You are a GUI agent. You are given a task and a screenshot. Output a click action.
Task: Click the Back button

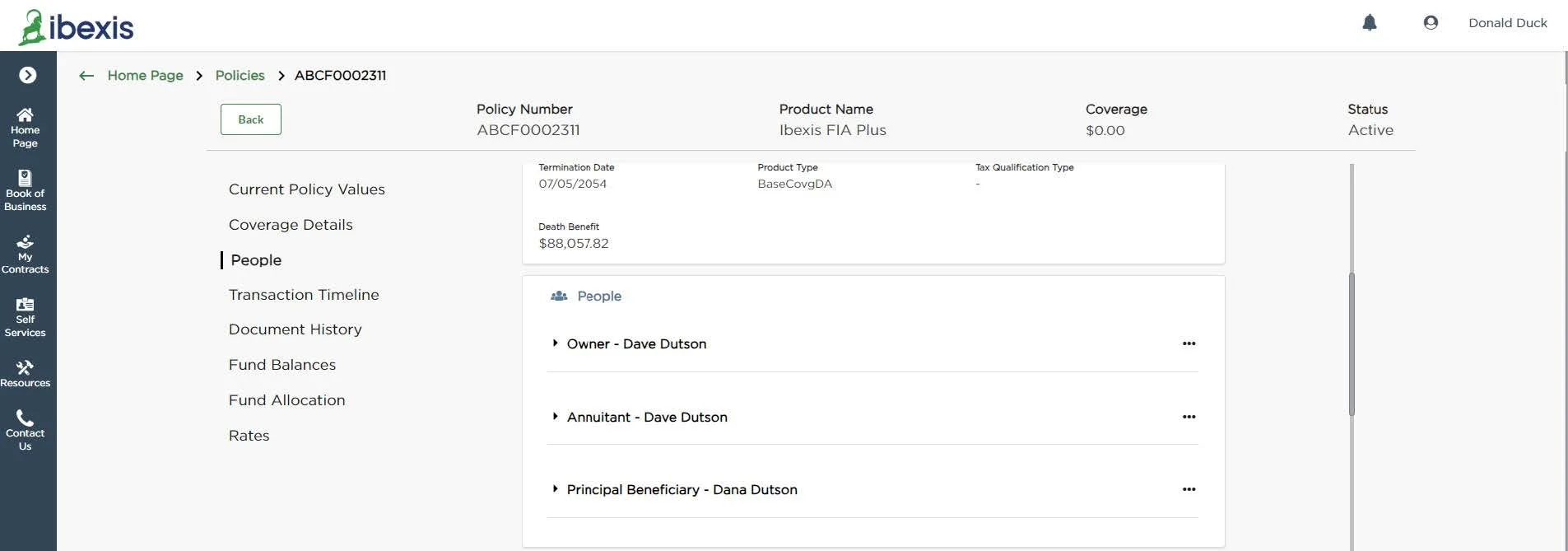251,119
